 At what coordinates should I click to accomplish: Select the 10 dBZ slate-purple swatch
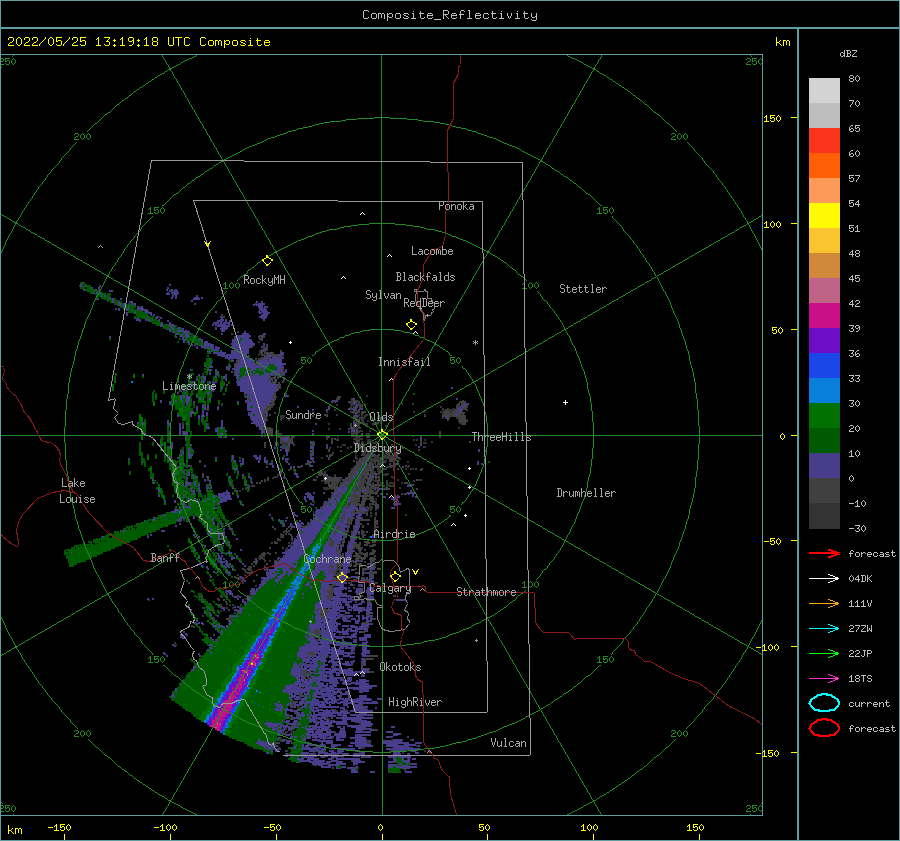824,466
